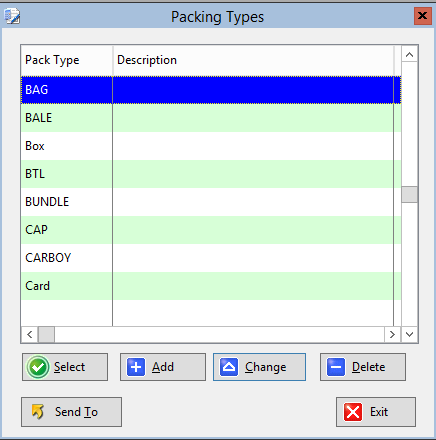Click the horizontal scrollbar right arrow
This screenshot has height=440, width=436.
(392, 334)
